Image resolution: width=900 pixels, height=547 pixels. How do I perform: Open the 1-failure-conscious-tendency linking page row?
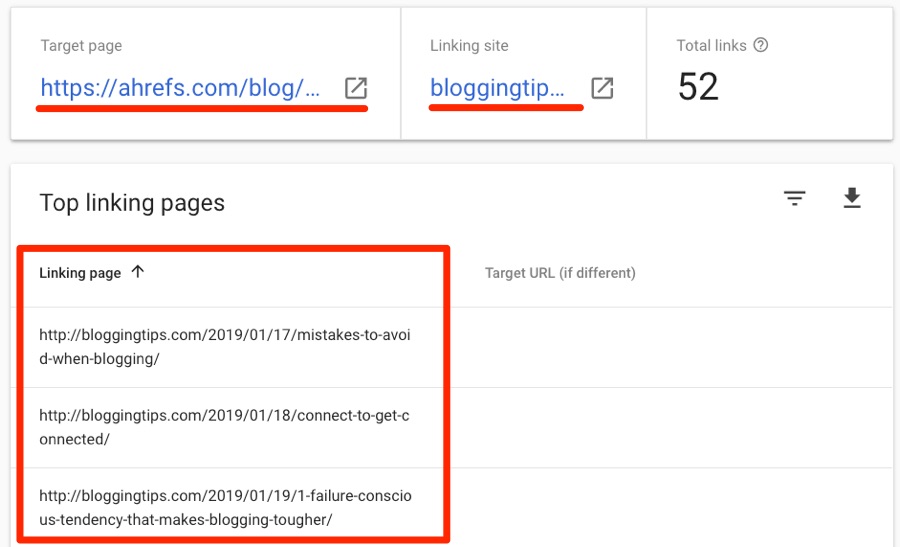click(226, 507)
